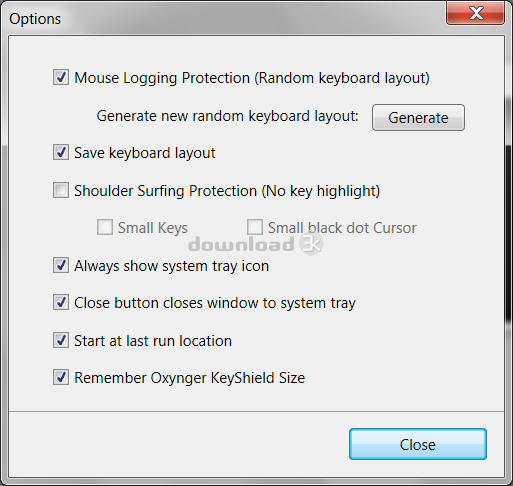Uncheck Remember Oxynger KeyShield Size checkbox

(x=61, y=377)
